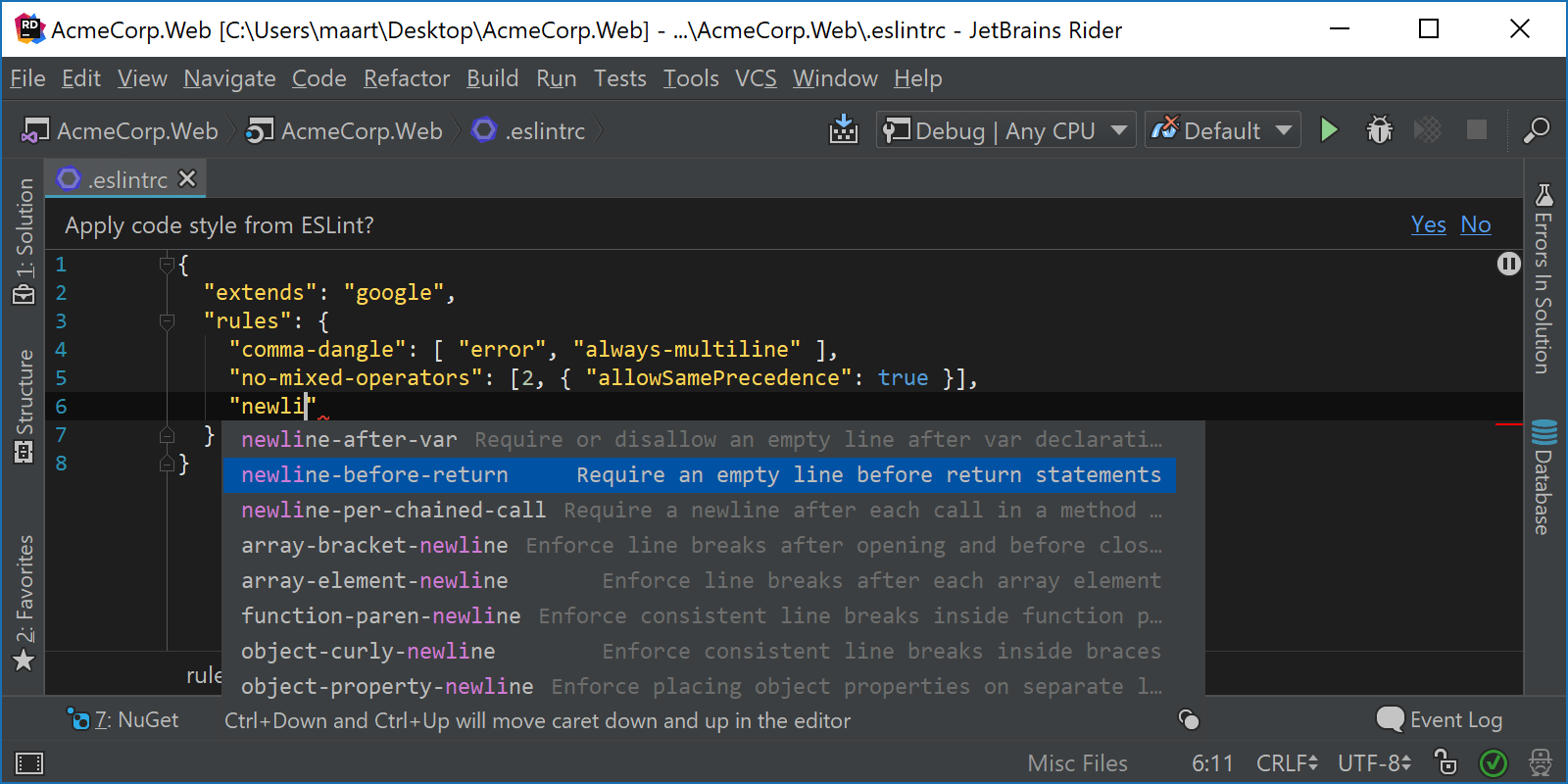Open the Tests menu

click(x=619, y=78)
